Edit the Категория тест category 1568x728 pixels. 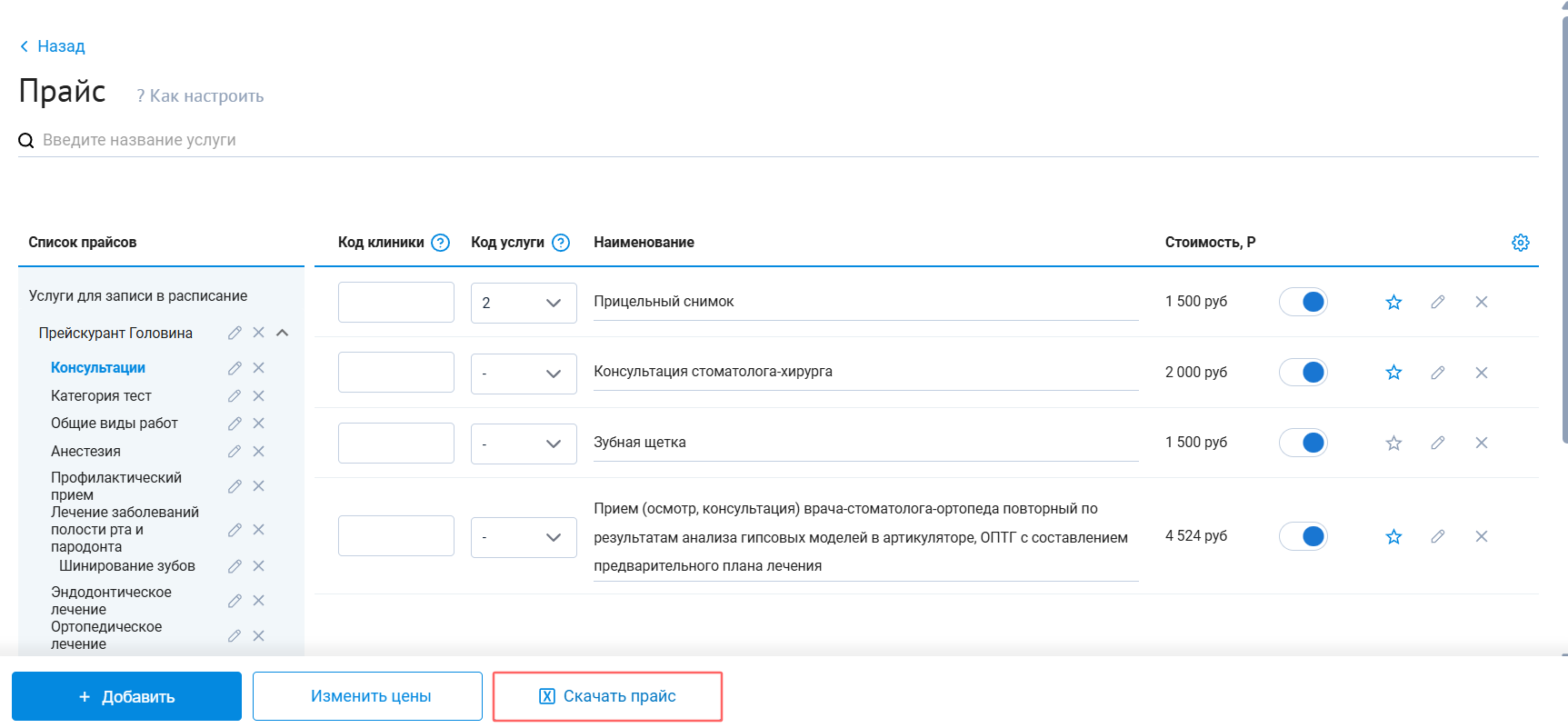[235, 396]
